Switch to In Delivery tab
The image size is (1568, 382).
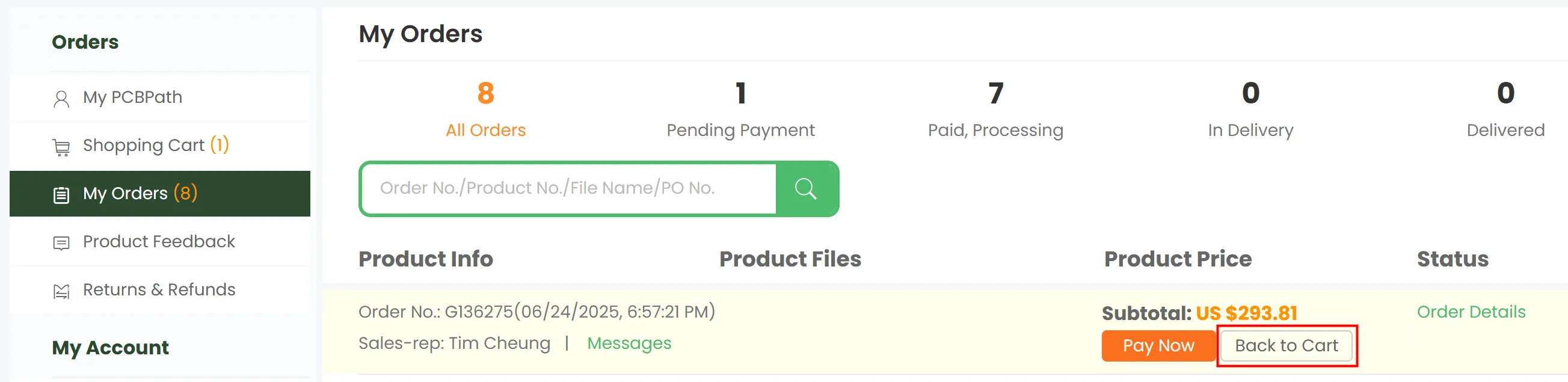[1250, 110]
